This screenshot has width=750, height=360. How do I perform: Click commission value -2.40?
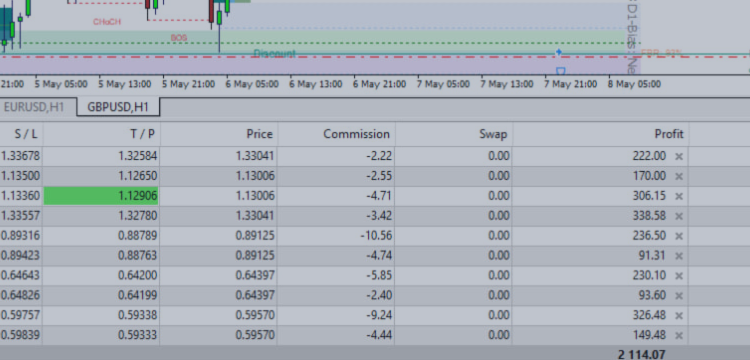379,296
